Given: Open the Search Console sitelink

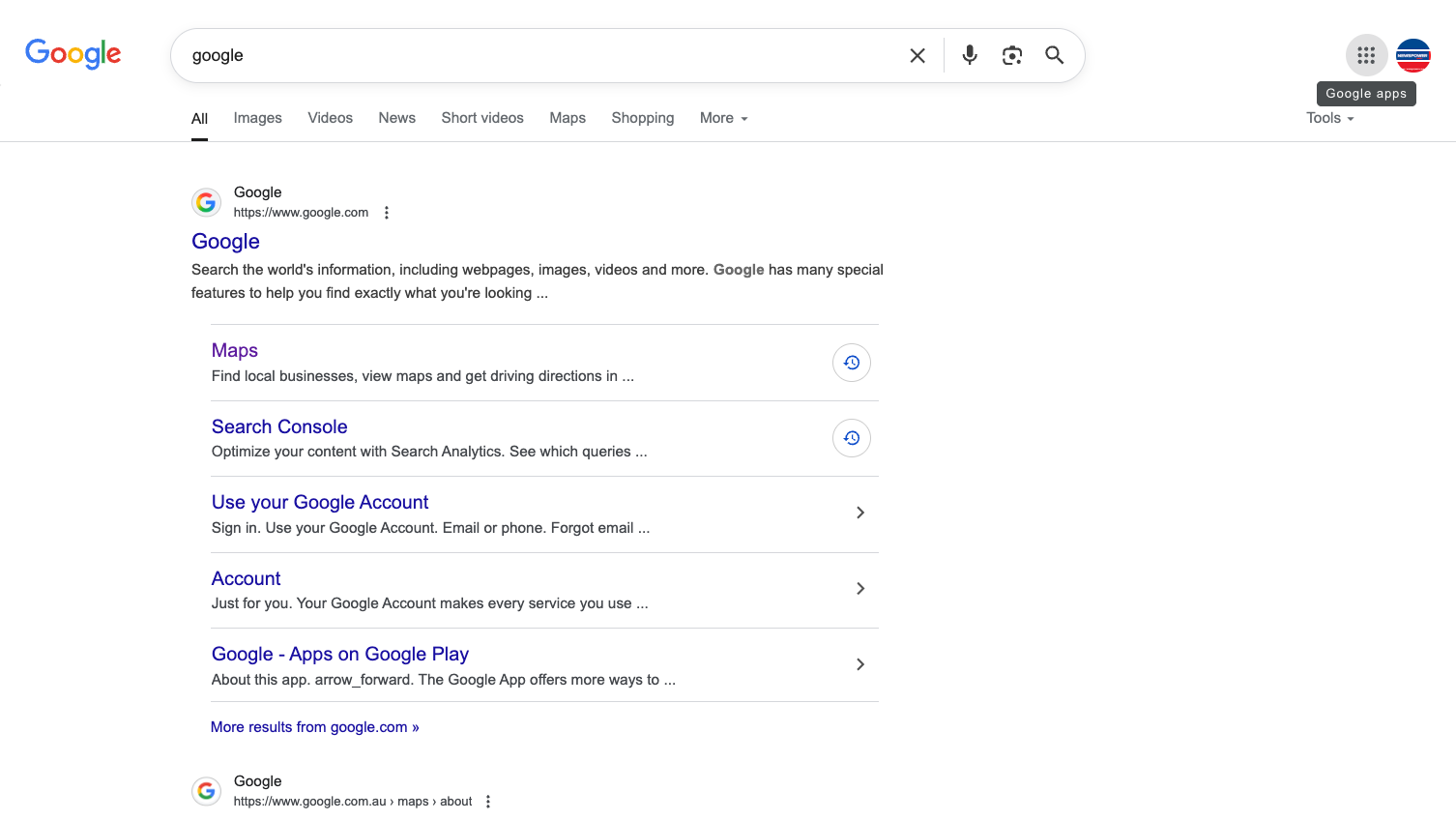Looking at the screenshot, I should coord(279,426).
